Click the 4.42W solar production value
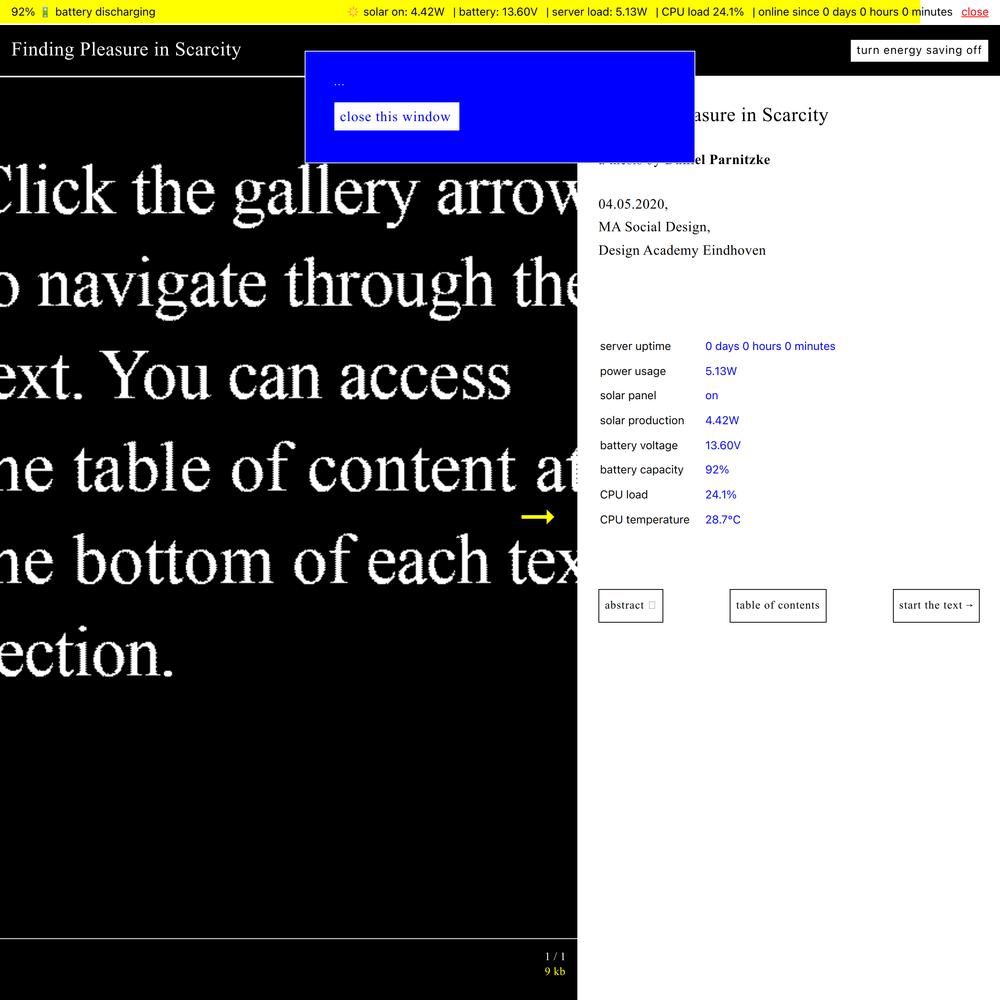The width and height of the screenshot is (1000, 1000). point(721,420)
